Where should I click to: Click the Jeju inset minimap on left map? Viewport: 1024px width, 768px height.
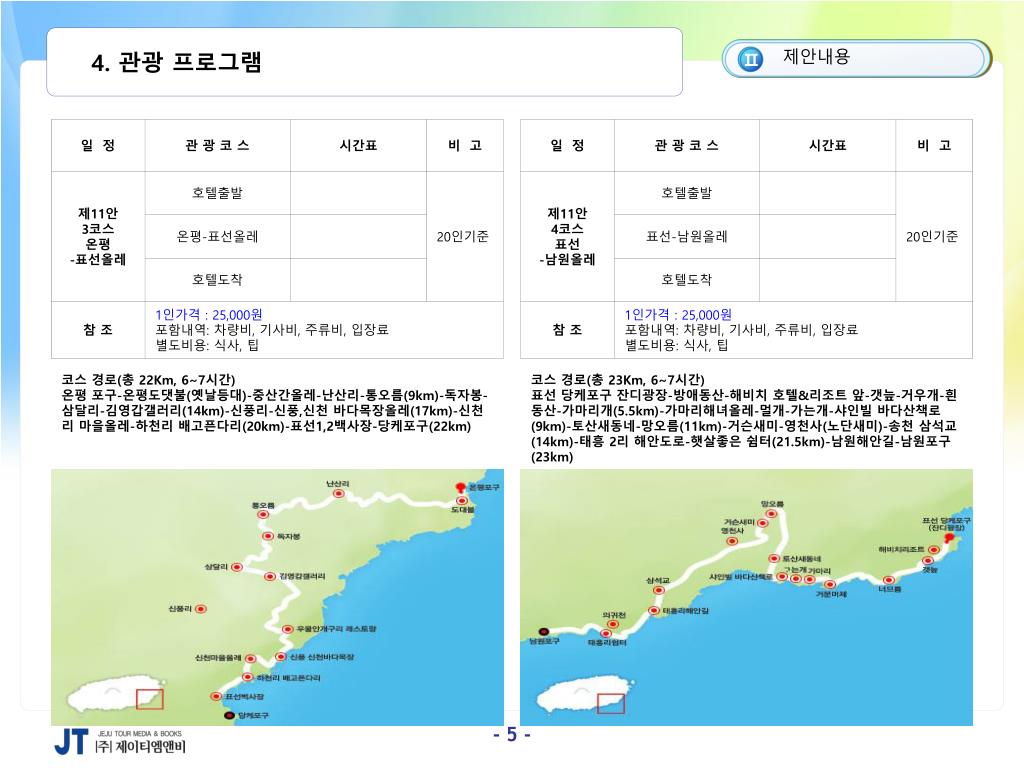[x=116, y=697]
